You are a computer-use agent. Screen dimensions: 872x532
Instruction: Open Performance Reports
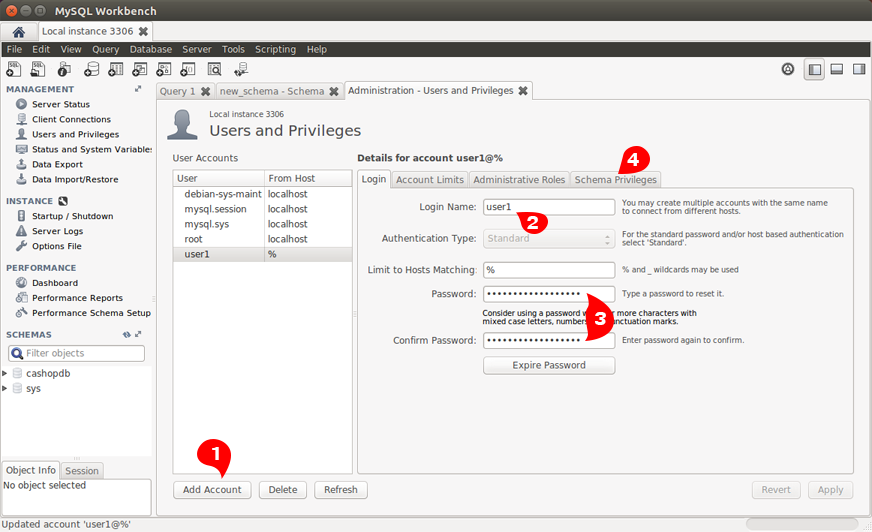pos(77,297)
